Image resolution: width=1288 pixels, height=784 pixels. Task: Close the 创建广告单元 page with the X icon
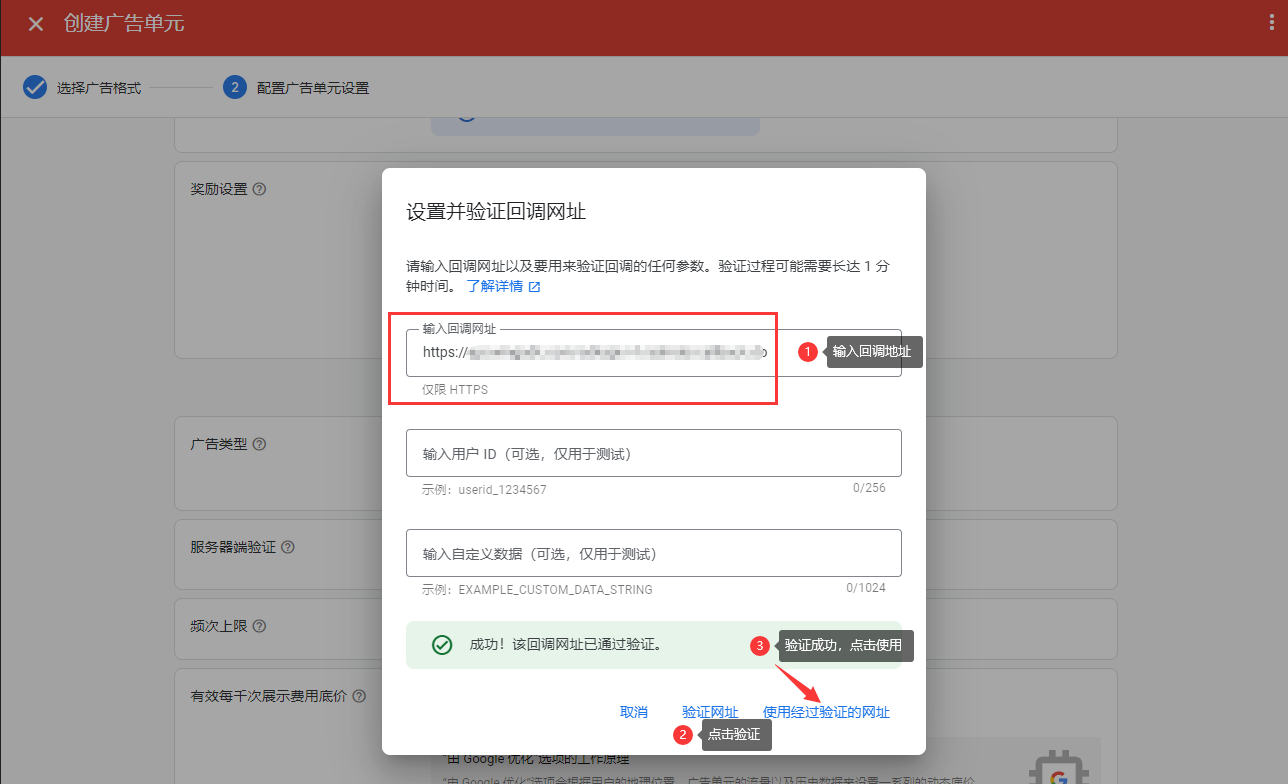[36, 24]
